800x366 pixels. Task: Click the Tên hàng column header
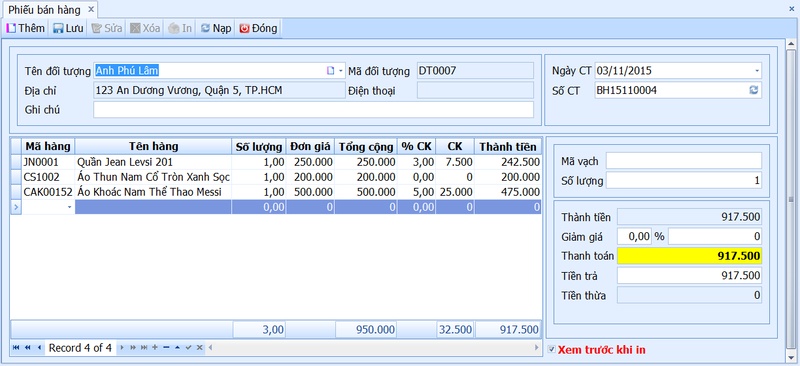click(x=153, y=147)
